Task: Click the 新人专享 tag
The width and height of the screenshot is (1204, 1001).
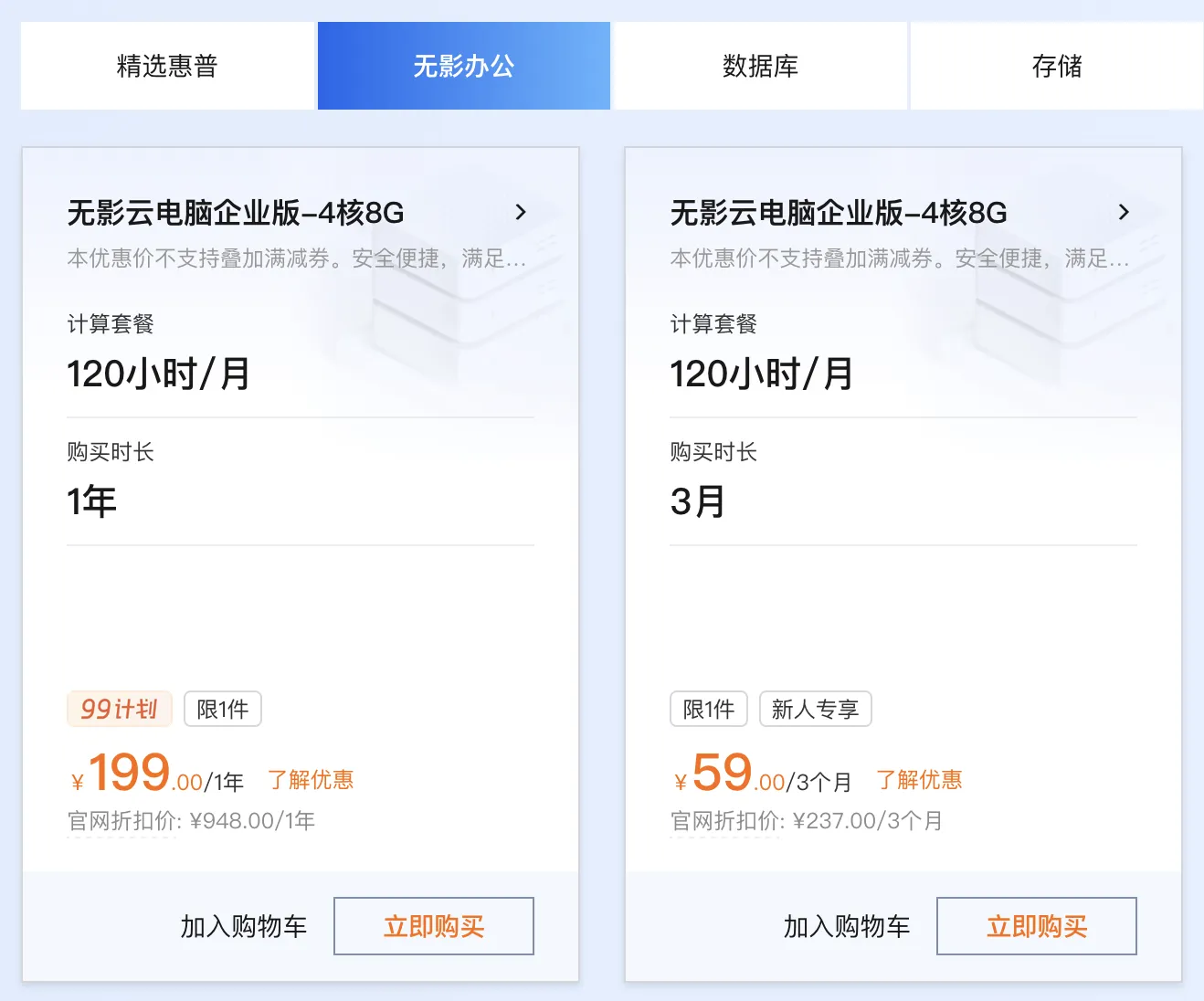Action: 816,709
